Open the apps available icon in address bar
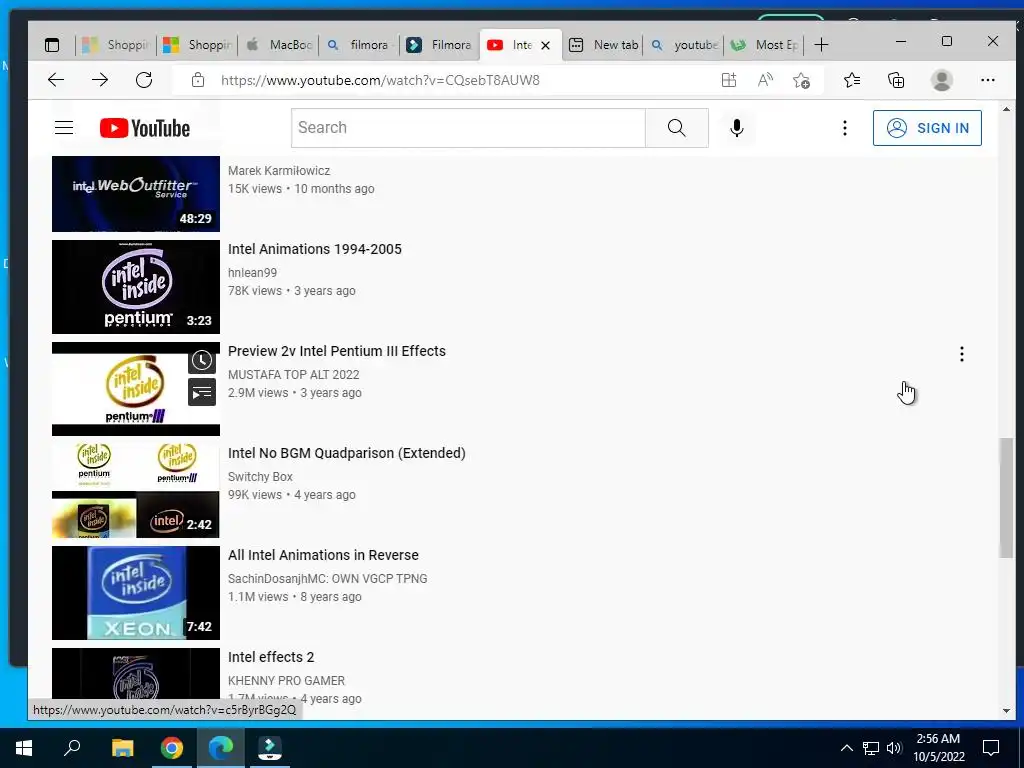1024x768 pixels. point(729,80)
